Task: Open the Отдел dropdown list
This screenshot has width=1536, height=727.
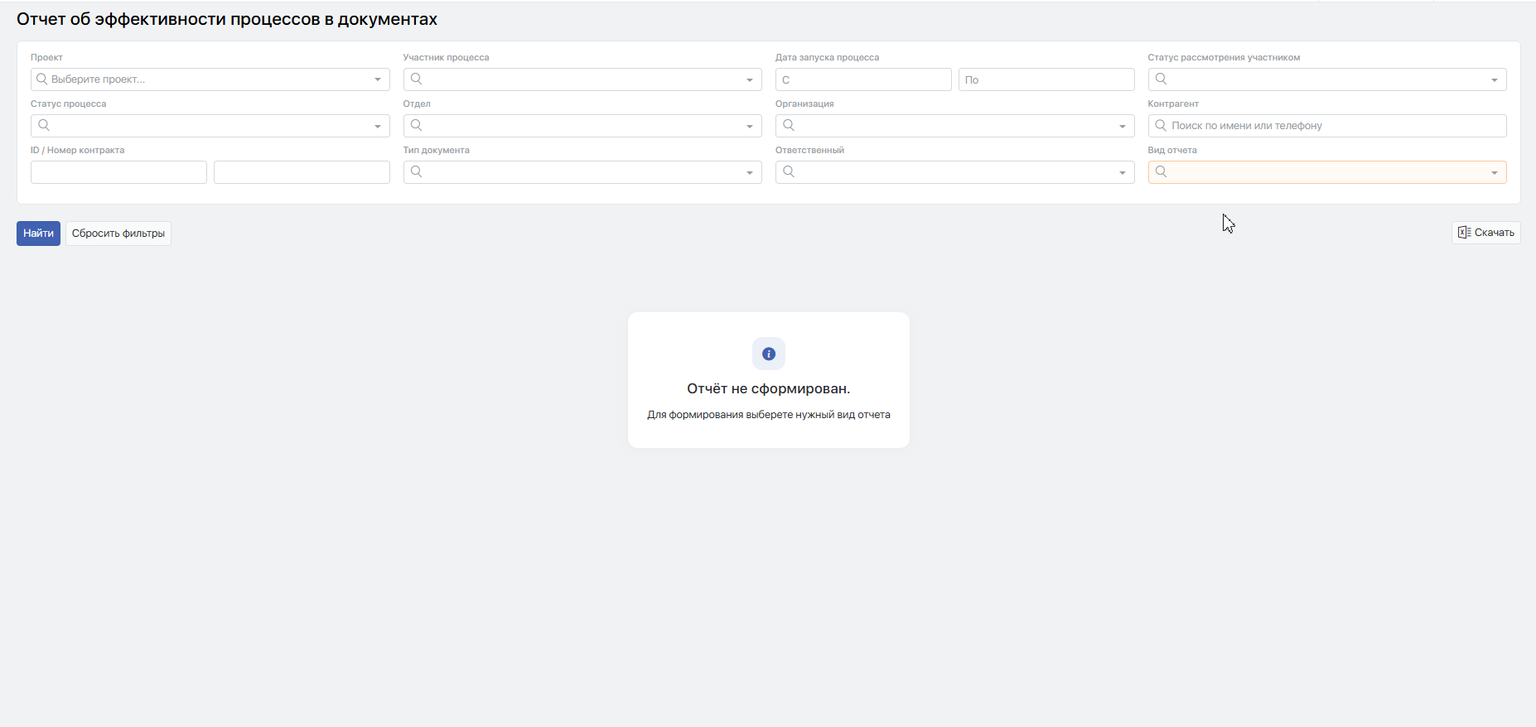Action: click(x=750, y=127)
